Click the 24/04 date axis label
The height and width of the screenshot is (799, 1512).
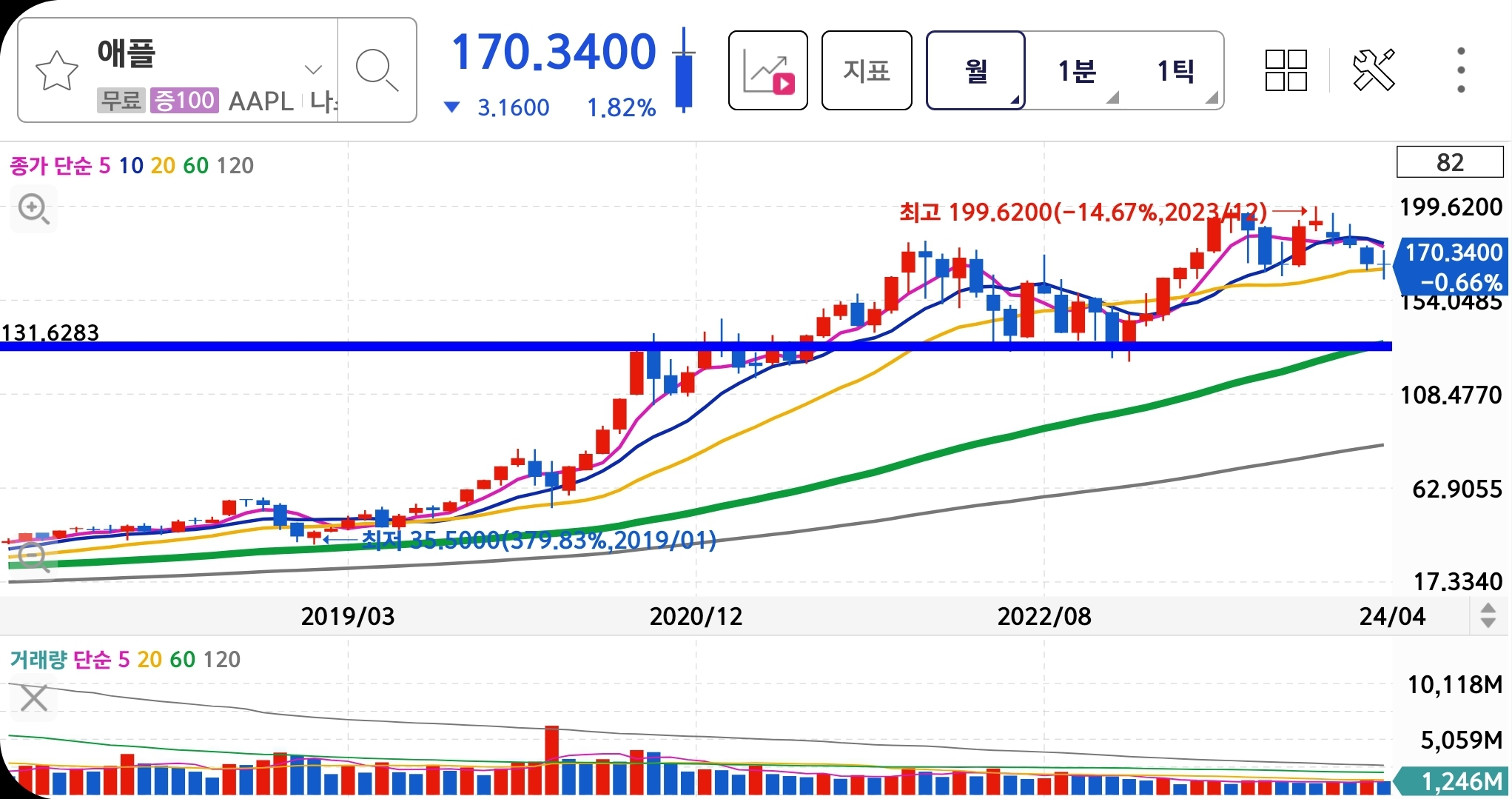(x=1392, y=616)
